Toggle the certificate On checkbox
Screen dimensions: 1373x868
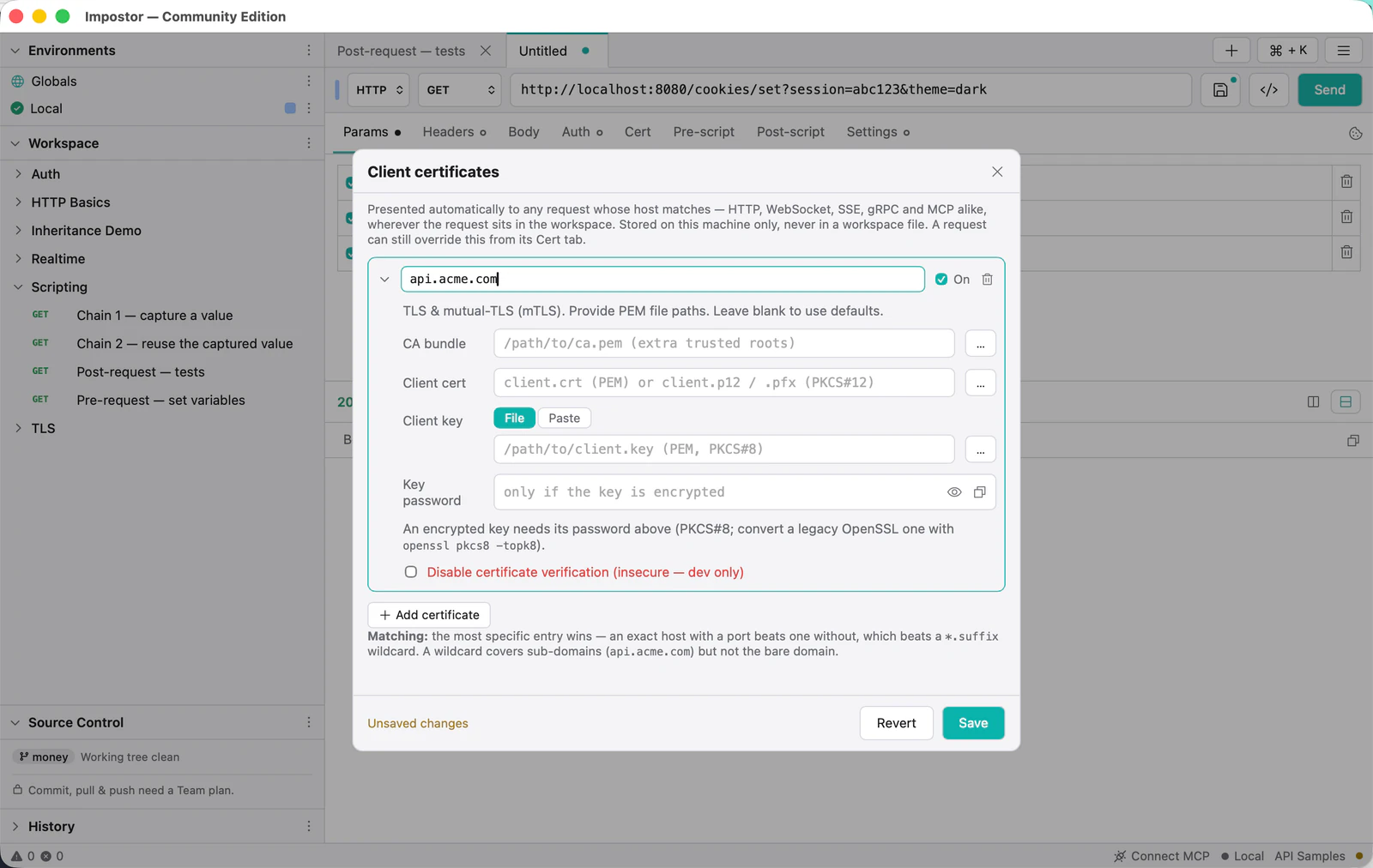pos(941,280)
